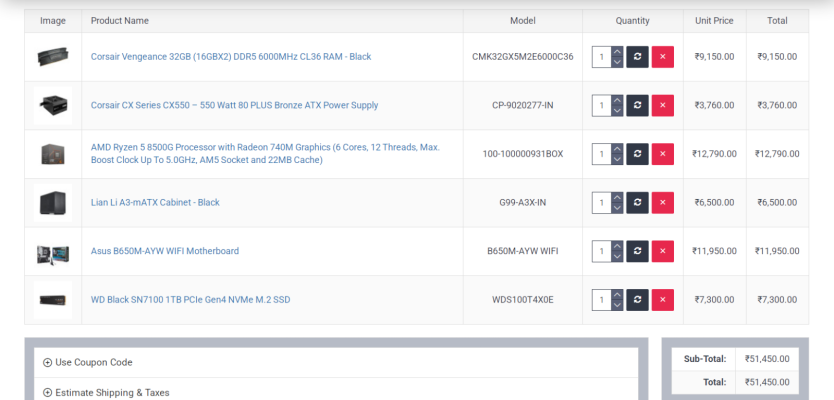This screenshot has height=400, width=834.
Task: Open Lian Li A3-mATX Cabinet link
Action: [x=155, y=202]
